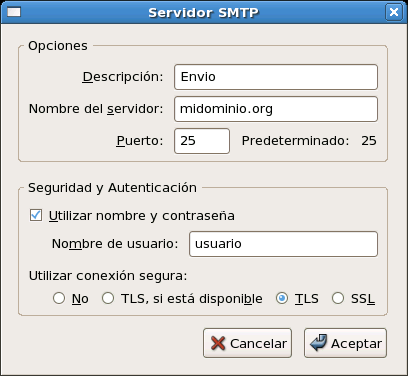Confirm settings with the Aceptar button
Screen dimensions: 408x376
tap(345, 343)
